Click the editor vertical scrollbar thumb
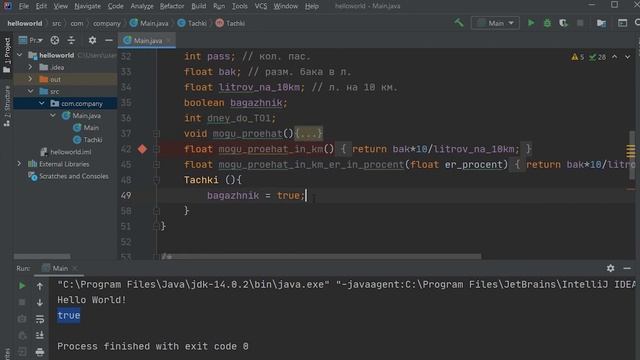This screenshot has height=360, width=640. point(631,155)
